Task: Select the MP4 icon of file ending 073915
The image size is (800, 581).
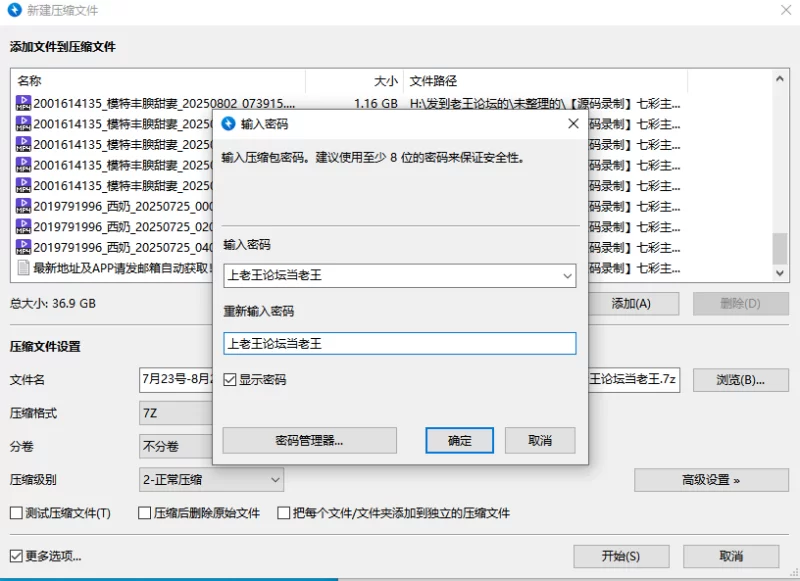Action: [23, 103]
